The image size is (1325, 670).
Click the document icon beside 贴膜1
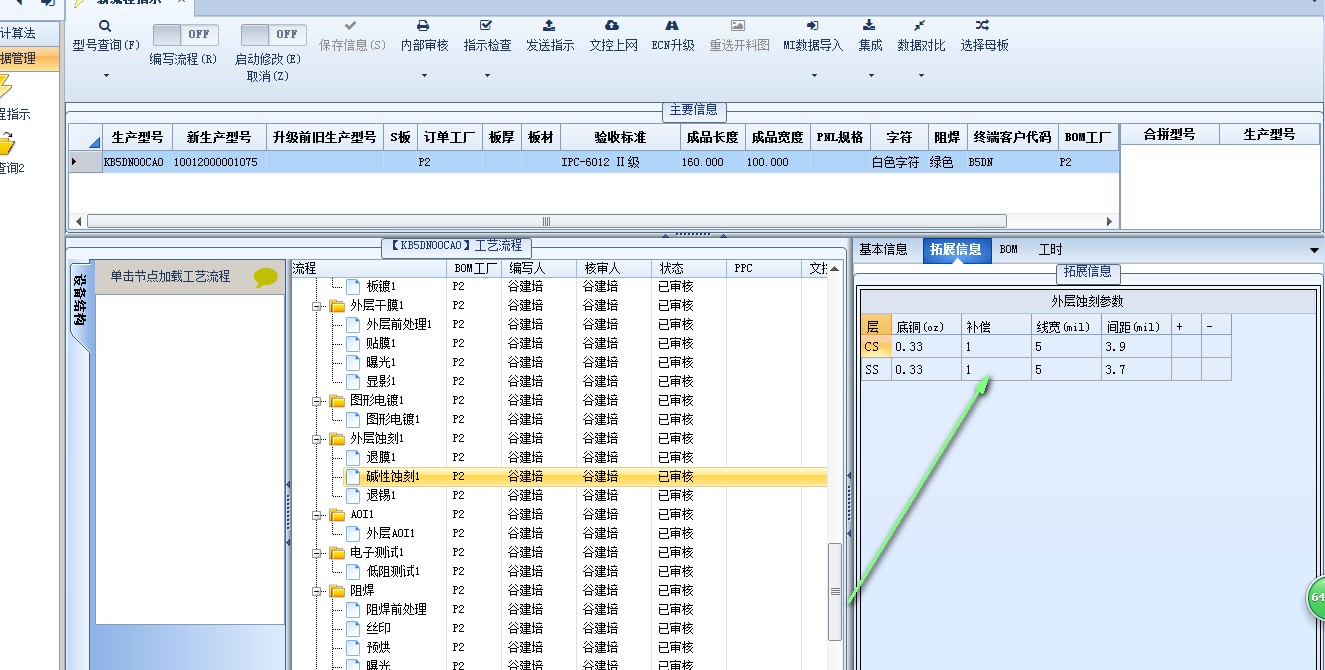352,344
